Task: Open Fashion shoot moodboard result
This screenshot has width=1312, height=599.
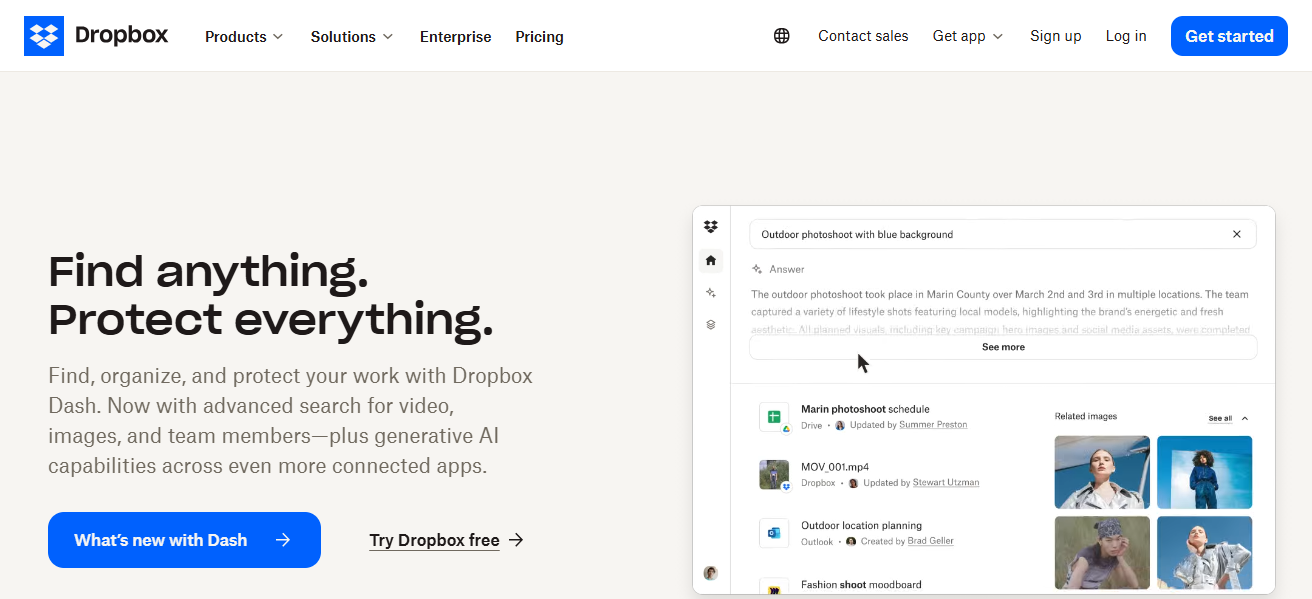Action: coord(861,585)
